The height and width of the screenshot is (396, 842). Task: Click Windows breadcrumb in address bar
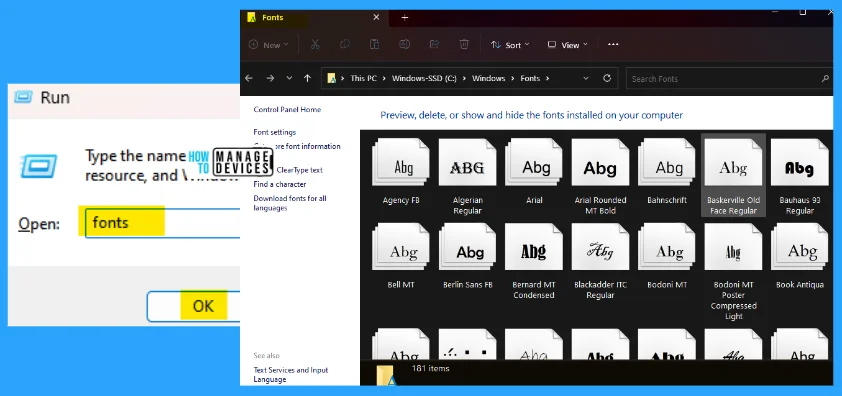tap(489, 78)
